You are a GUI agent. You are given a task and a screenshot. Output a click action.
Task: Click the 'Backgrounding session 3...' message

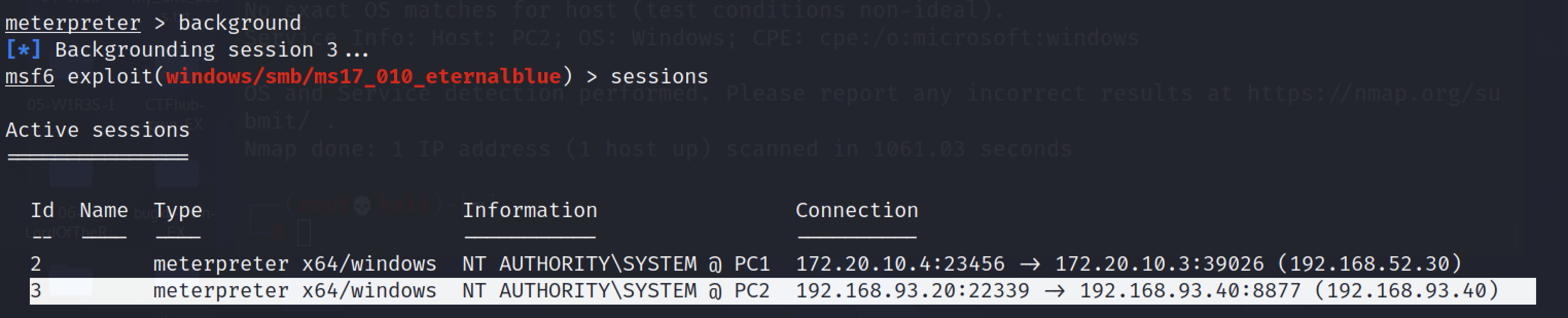click(x=212, y=50)
